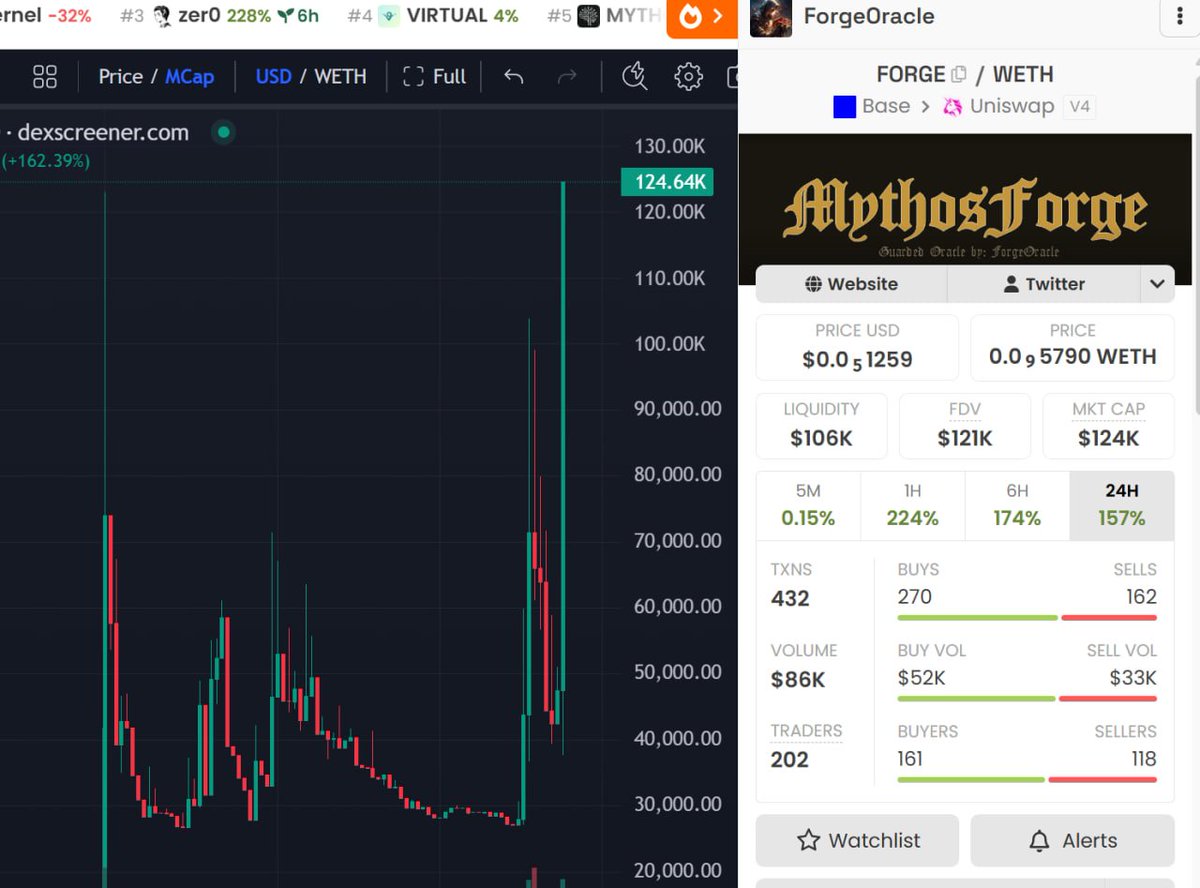Click the Base chain blue square icon
1200x888 pixels.
click(x=845, y=106)
